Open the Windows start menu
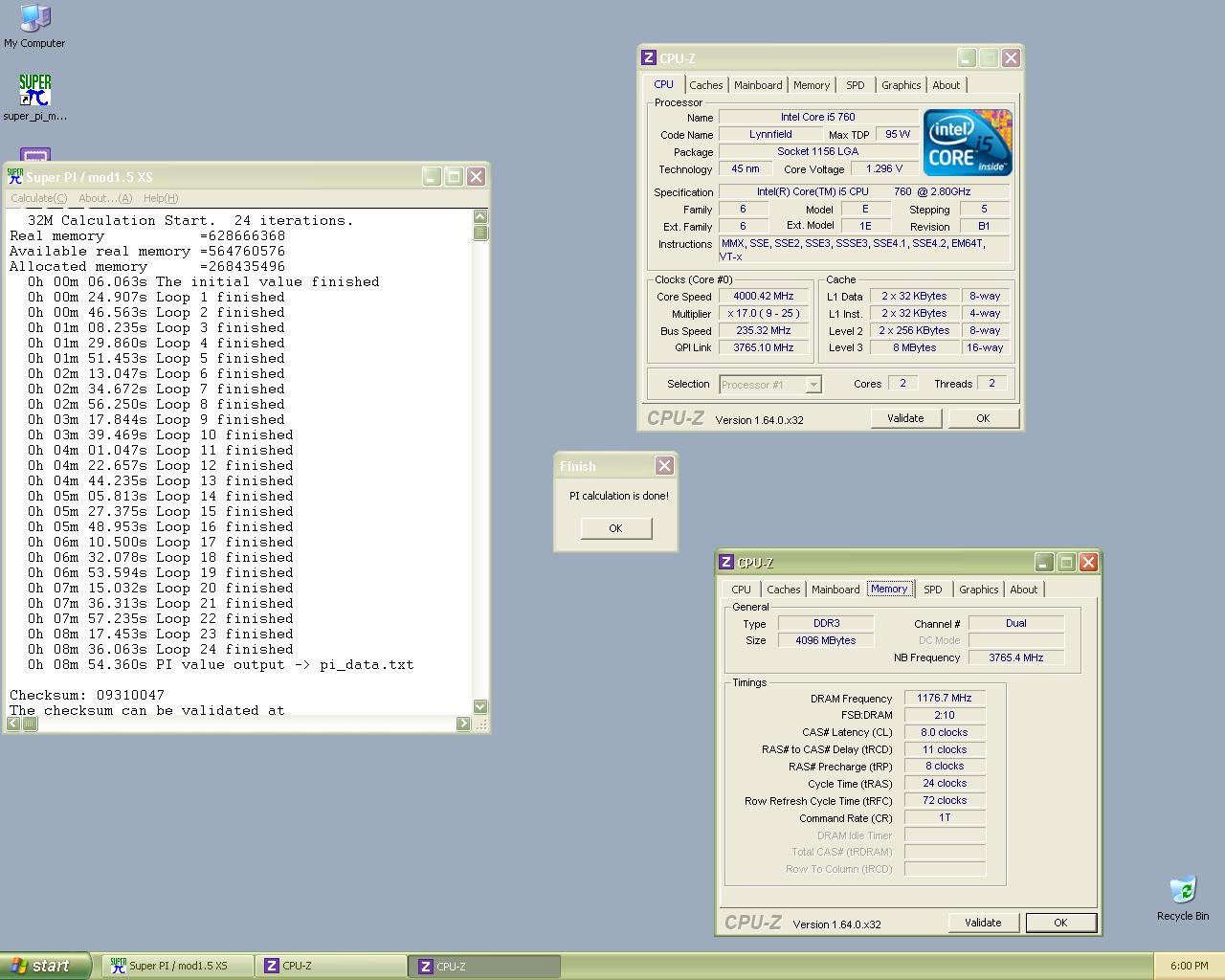This screenshot has height=980, width=1225. 46,966
